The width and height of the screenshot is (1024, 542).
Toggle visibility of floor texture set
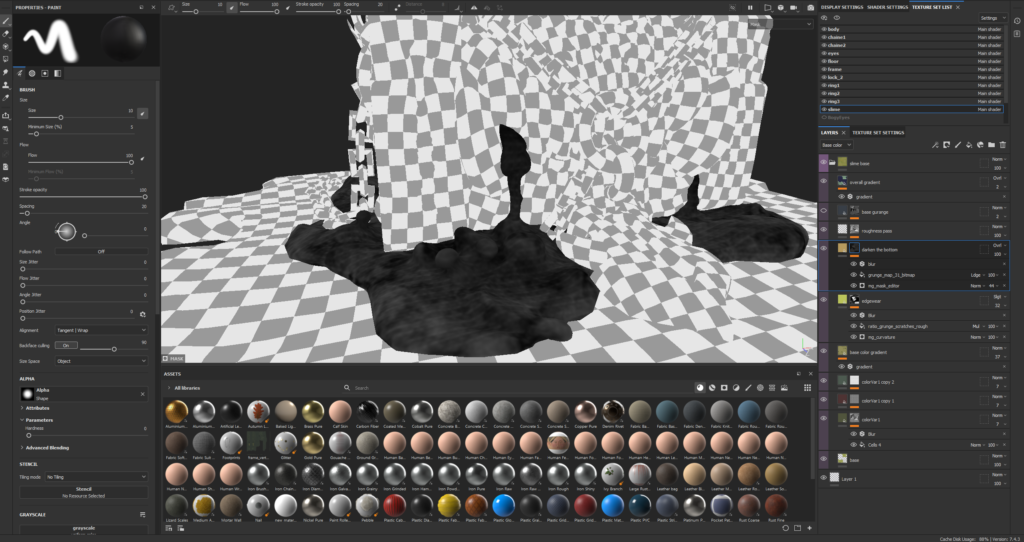(x=824, y=61)
